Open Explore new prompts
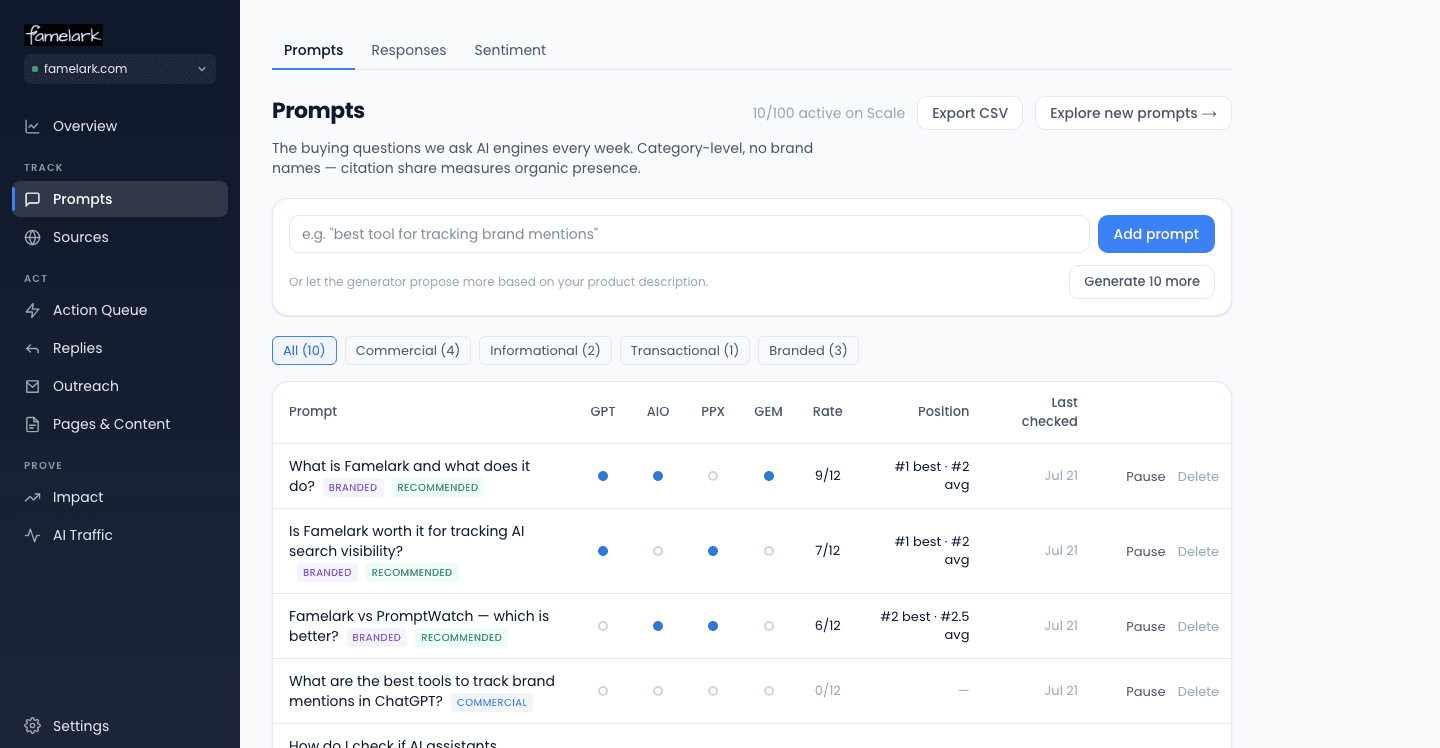The width and height of the screenshot is (1440, 748). [1133, 113]
